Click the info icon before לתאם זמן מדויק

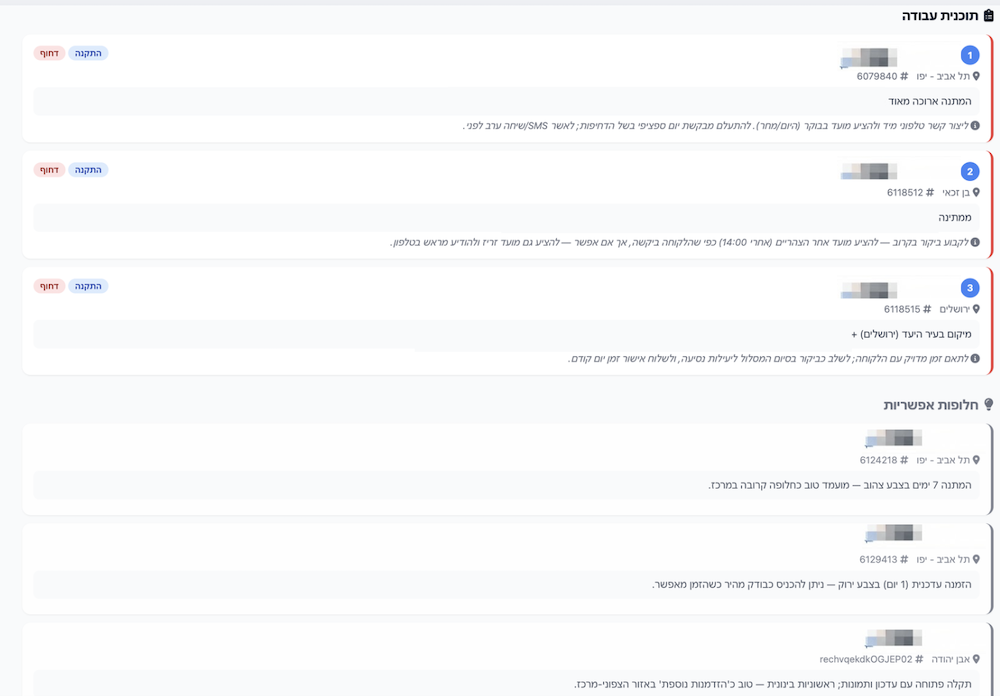pyautogui.click(x=975, y=358)
